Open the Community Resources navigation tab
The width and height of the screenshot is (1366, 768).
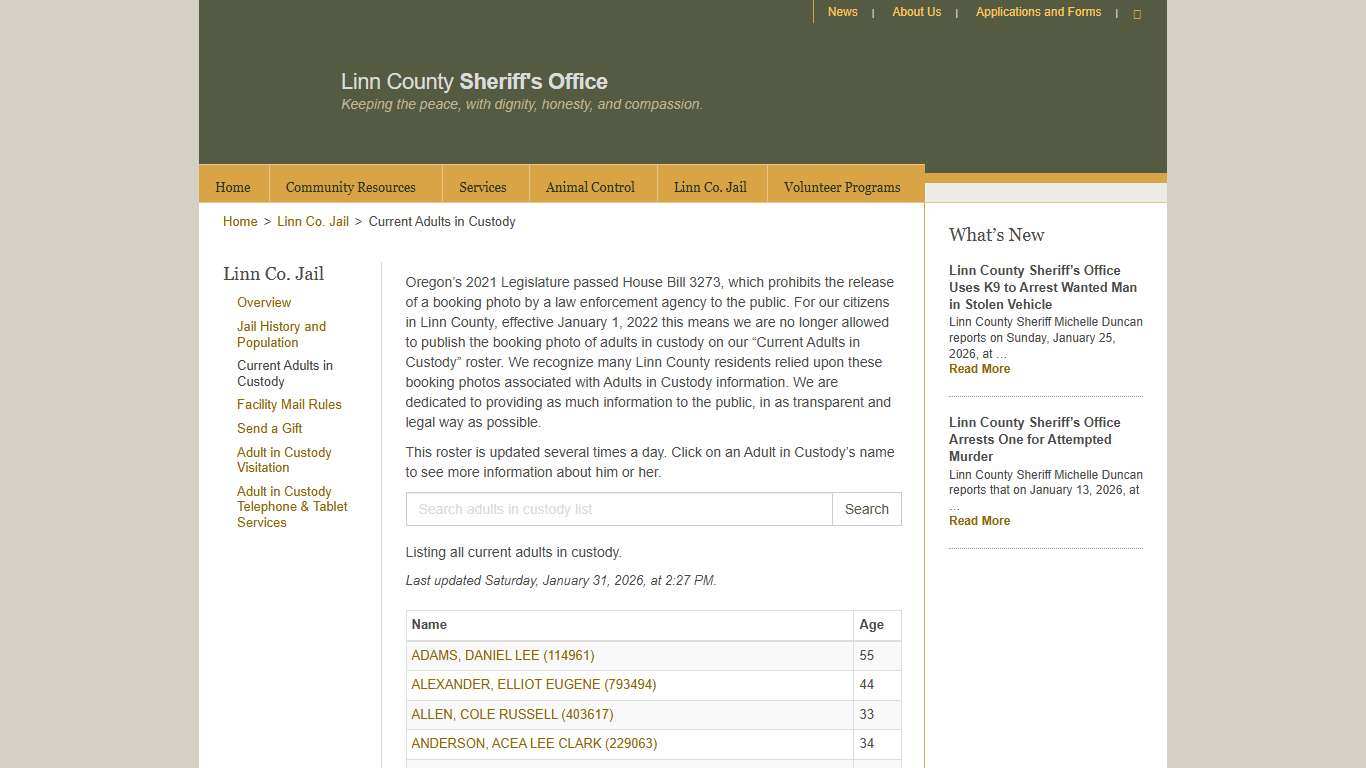pos(350,187)
